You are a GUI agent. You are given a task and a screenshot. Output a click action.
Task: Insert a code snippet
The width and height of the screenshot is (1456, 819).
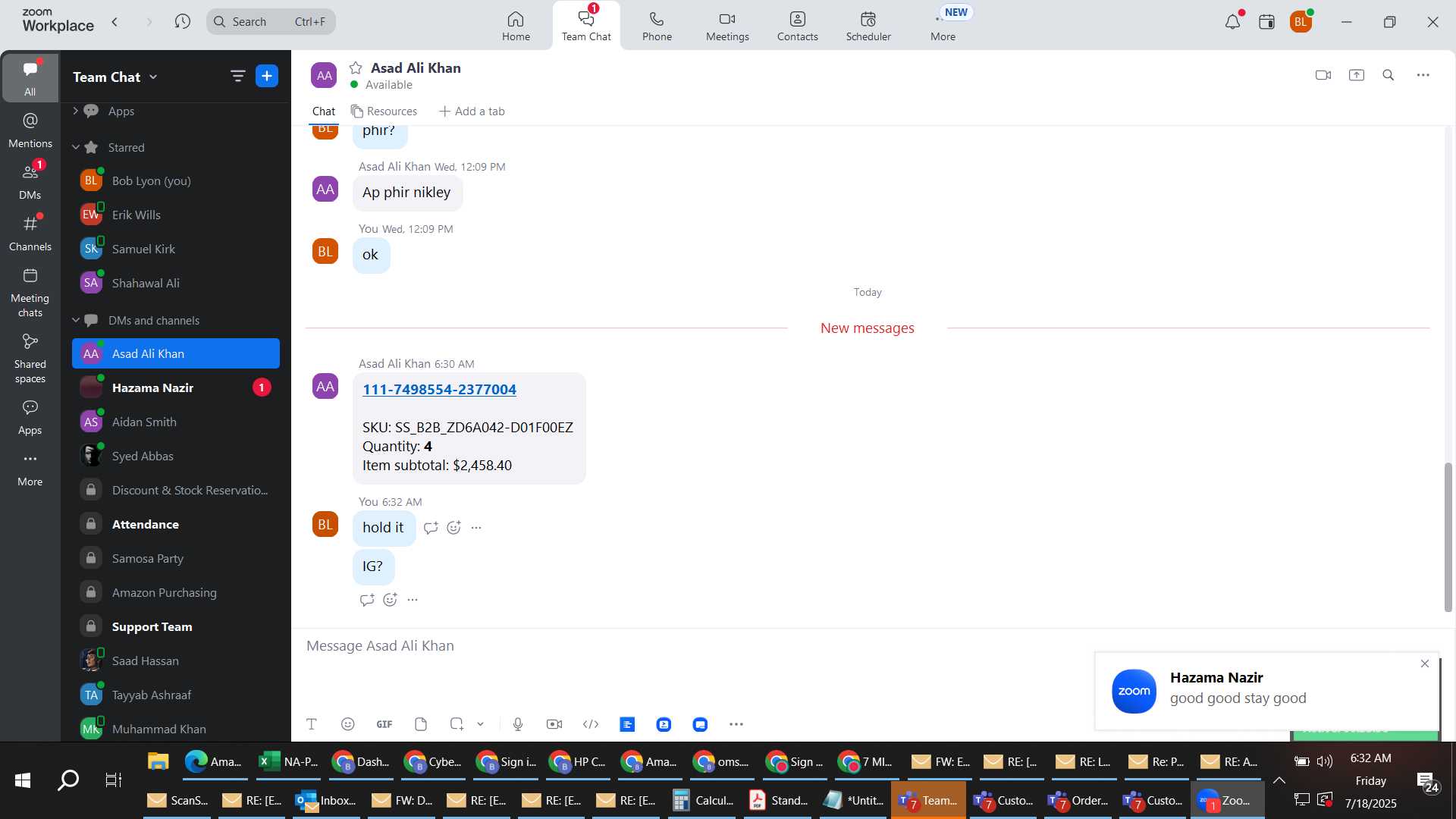click(591, 724)
